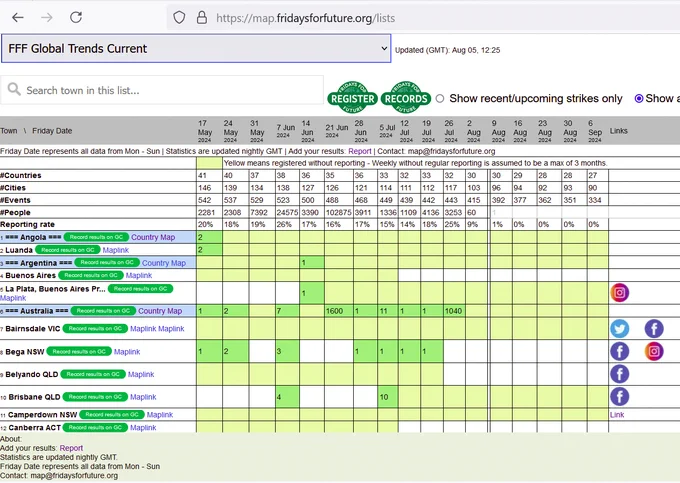Click the '1040' cell in Australia row

(x=454, y=311)
